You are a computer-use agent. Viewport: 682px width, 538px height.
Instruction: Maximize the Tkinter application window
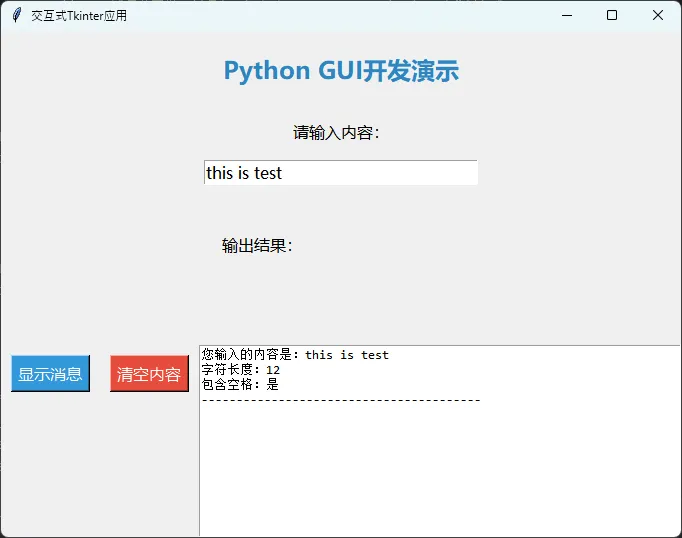[x=612, y=16]
